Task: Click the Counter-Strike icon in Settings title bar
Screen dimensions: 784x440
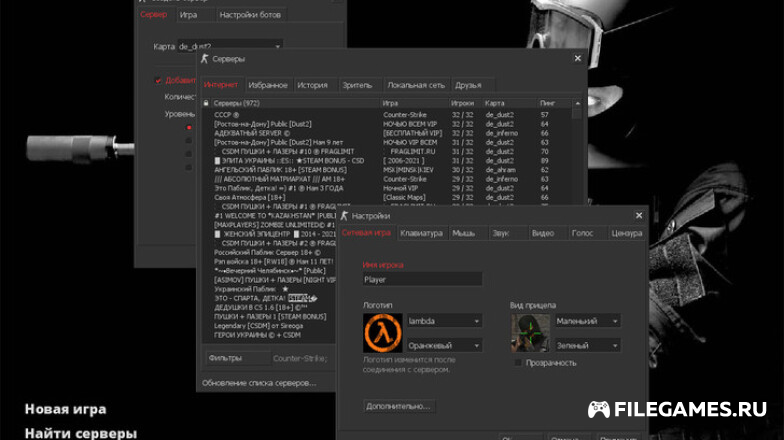Action: click(344, 216)
